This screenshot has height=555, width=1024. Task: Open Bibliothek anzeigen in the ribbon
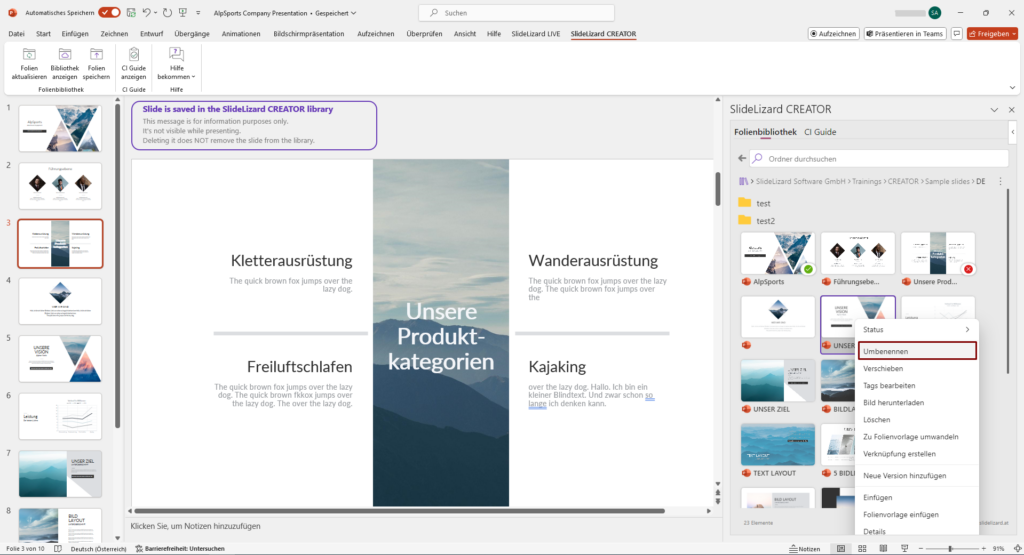coord(65,63)
